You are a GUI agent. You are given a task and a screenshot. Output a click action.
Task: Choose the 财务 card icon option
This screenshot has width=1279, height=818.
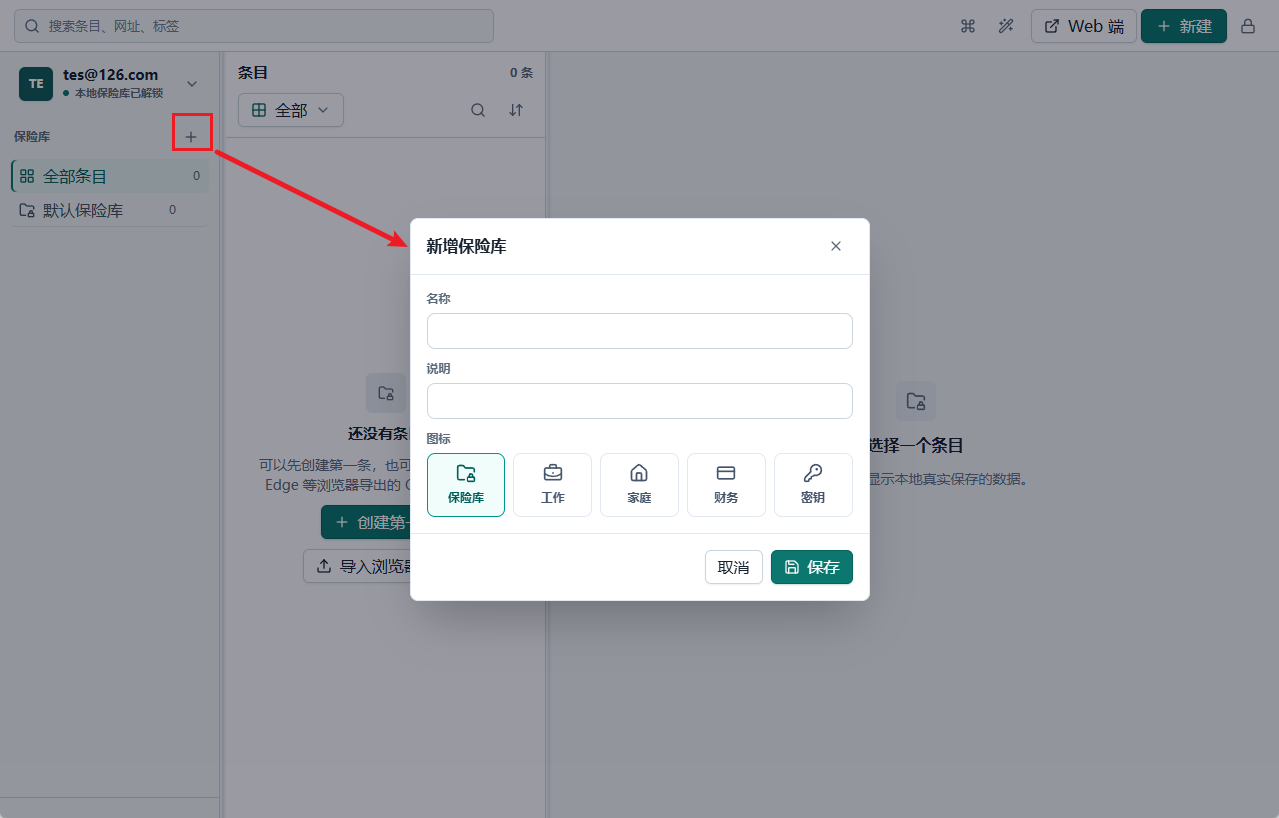(x=726, y=485)
